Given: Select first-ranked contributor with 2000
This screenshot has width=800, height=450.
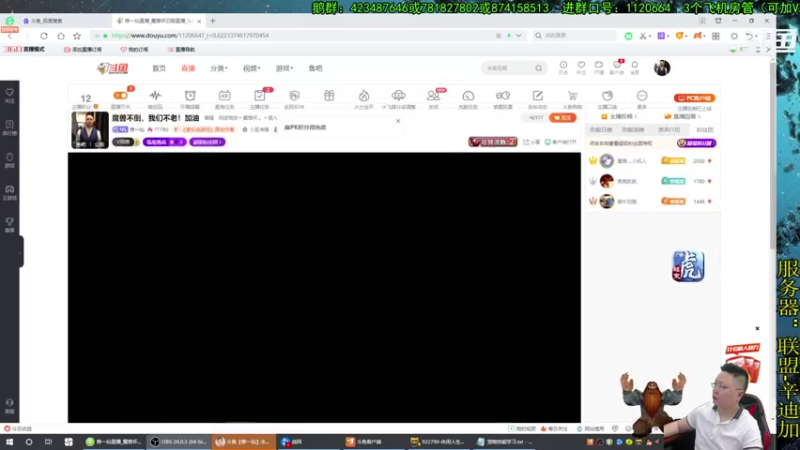Looking at the screenshot, I should 651,161.
